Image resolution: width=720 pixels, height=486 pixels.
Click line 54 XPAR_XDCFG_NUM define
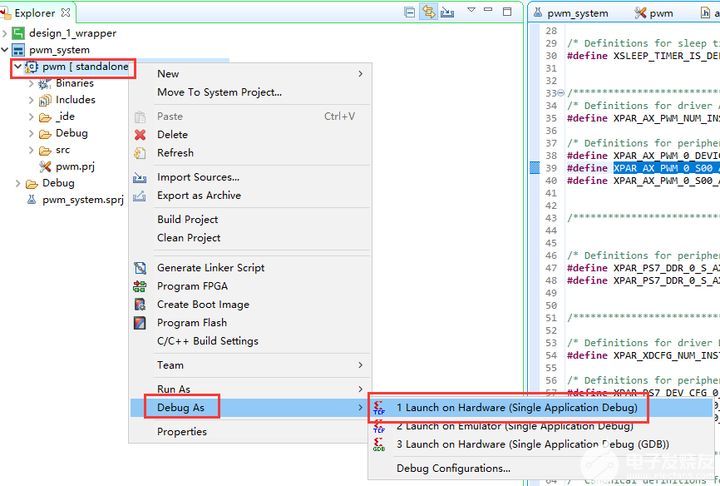point(643,356)
